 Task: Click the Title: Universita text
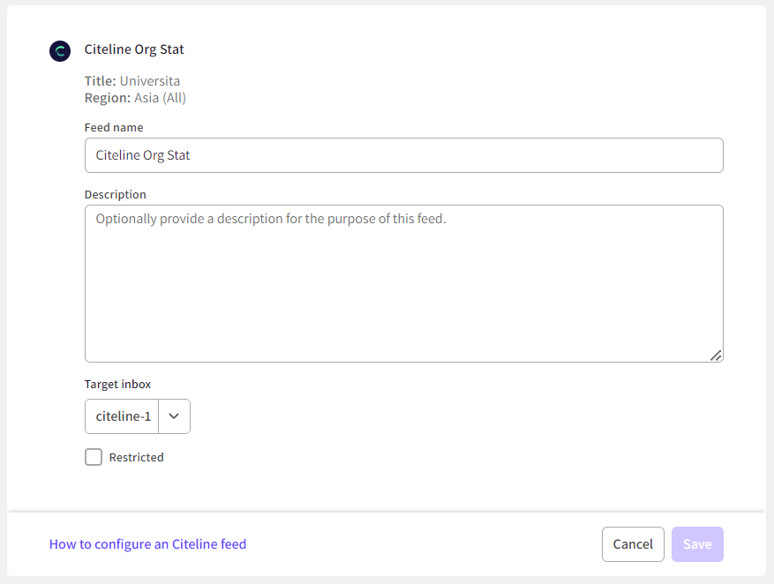[132, 81]
